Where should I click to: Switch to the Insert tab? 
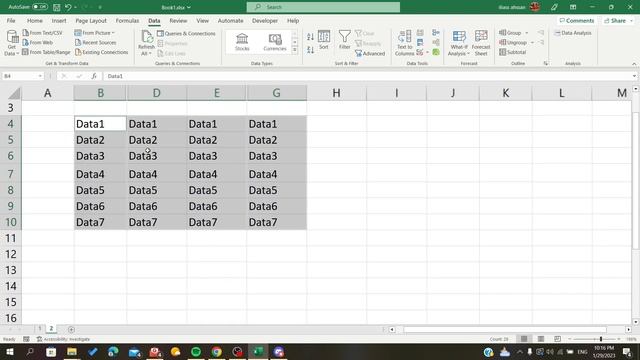(59, 20)
